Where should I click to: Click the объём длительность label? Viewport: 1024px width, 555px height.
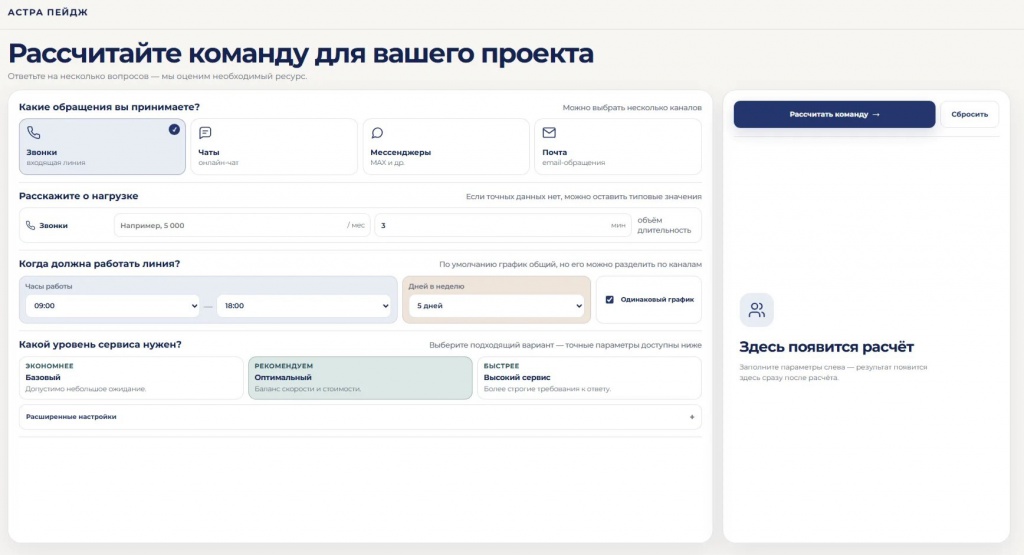click(664, 225)
